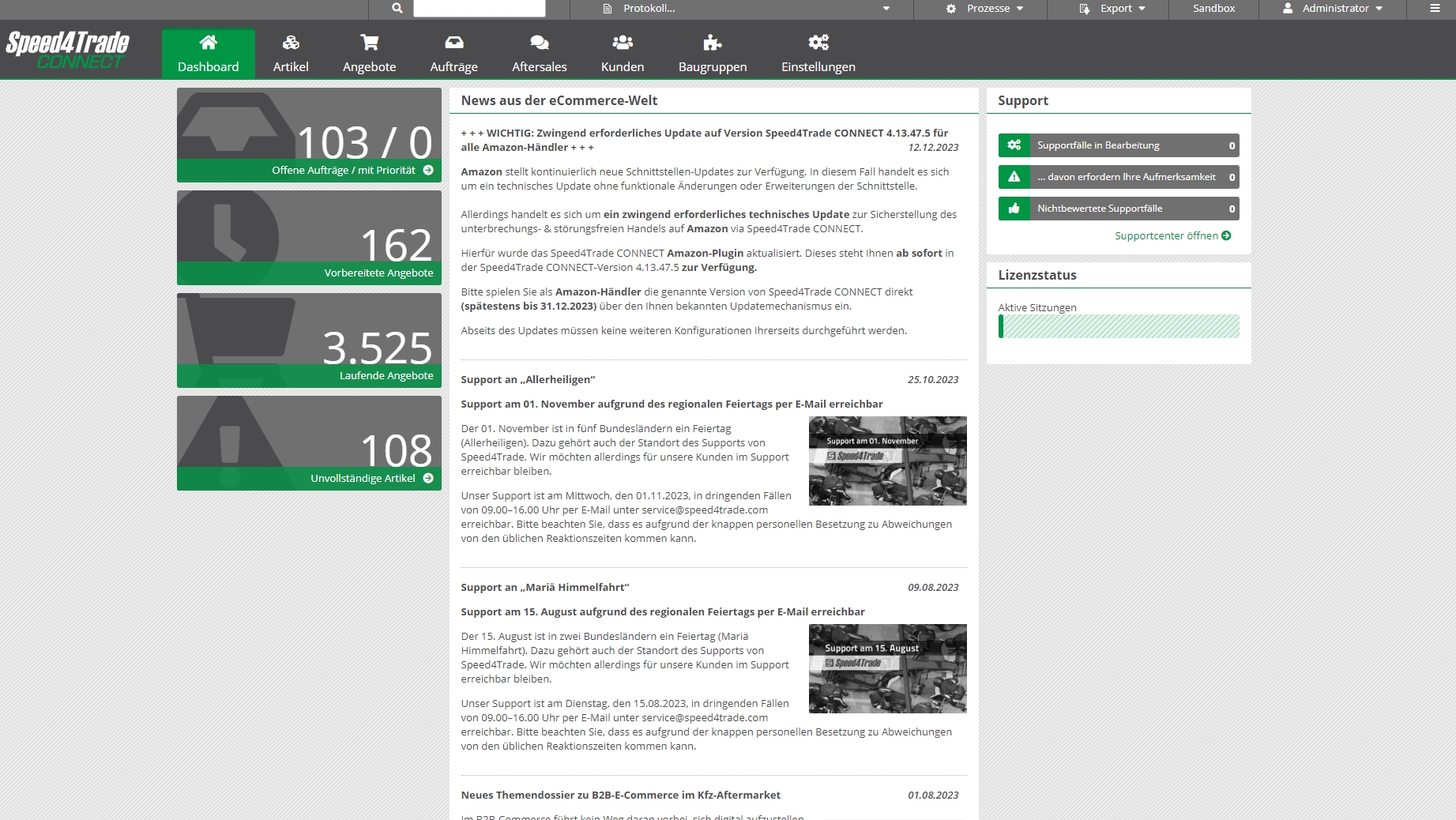Viewport: 1456px width, 820px height.
Task: Click the Administrator user icon
Action: [x=1288, y=9]
